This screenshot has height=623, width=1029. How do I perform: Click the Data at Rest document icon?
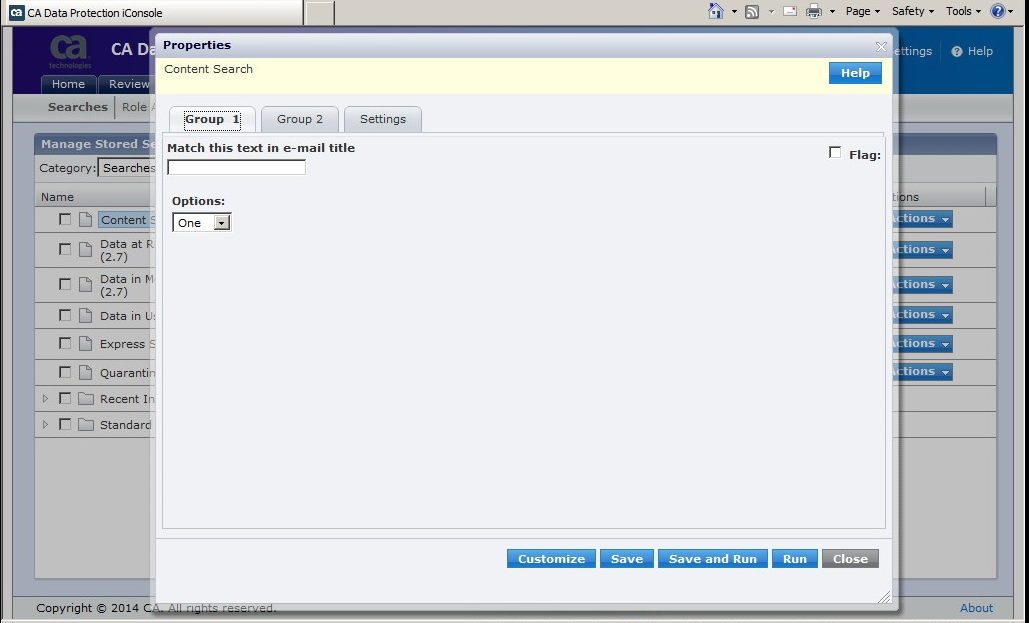pyautogui.click(x=85, y=249)
